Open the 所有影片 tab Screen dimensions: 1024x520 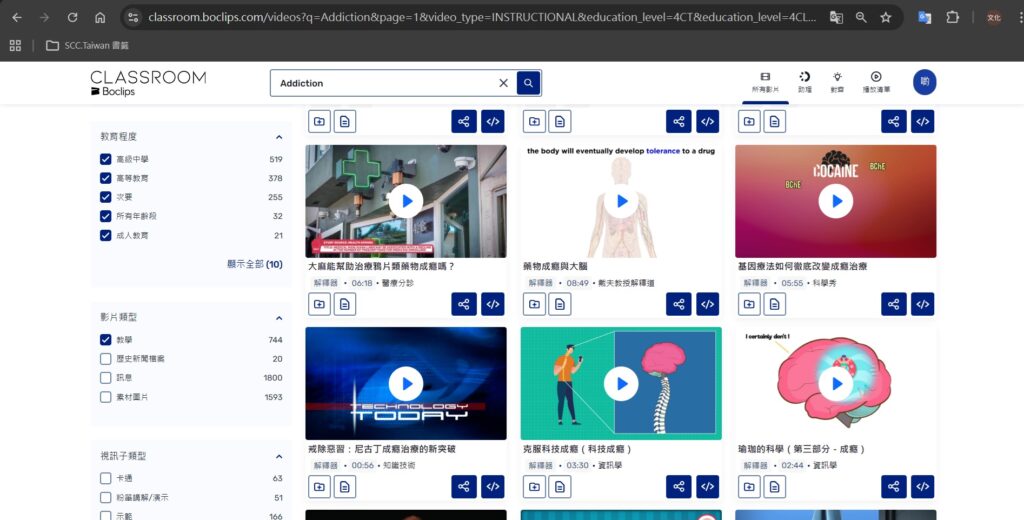[x=764, y=82]
